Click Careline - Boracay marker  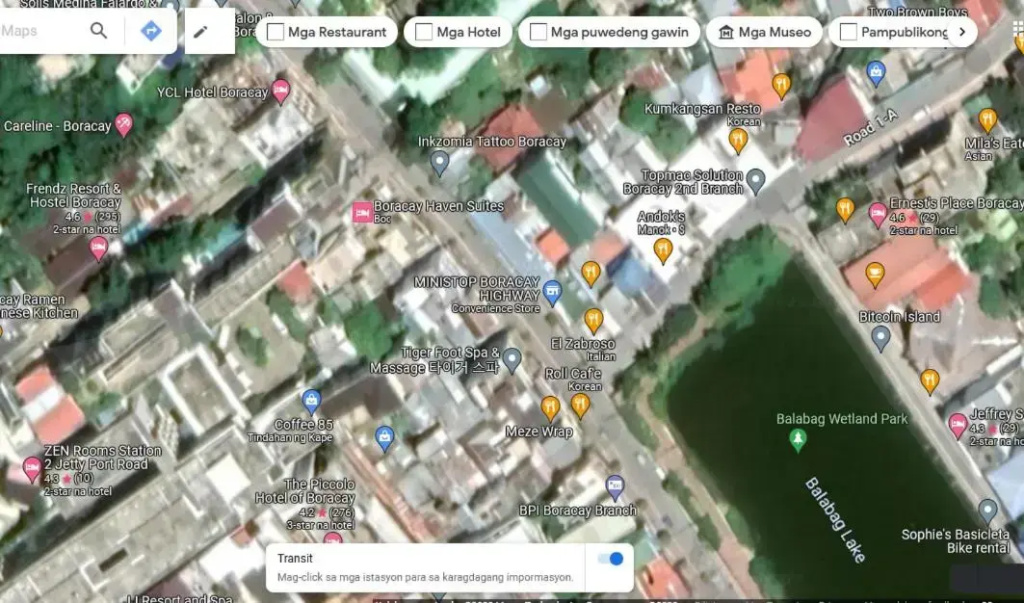click(x=123, y=124)
